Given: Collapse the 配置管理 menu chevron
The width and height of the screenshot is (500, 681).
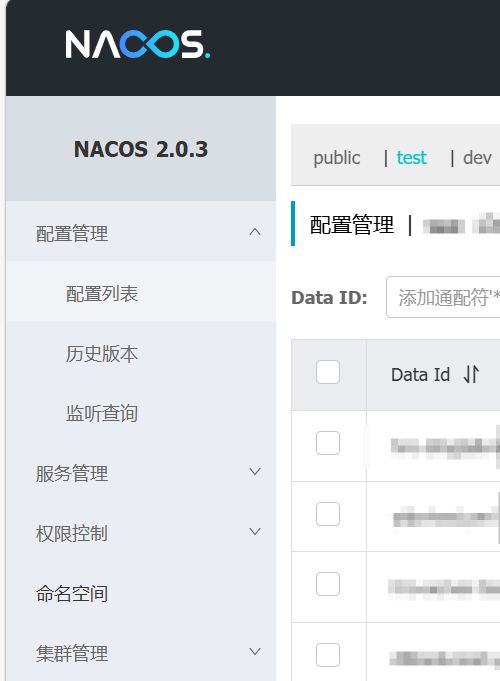Looking at the screenshot, I should coord(255,232).
